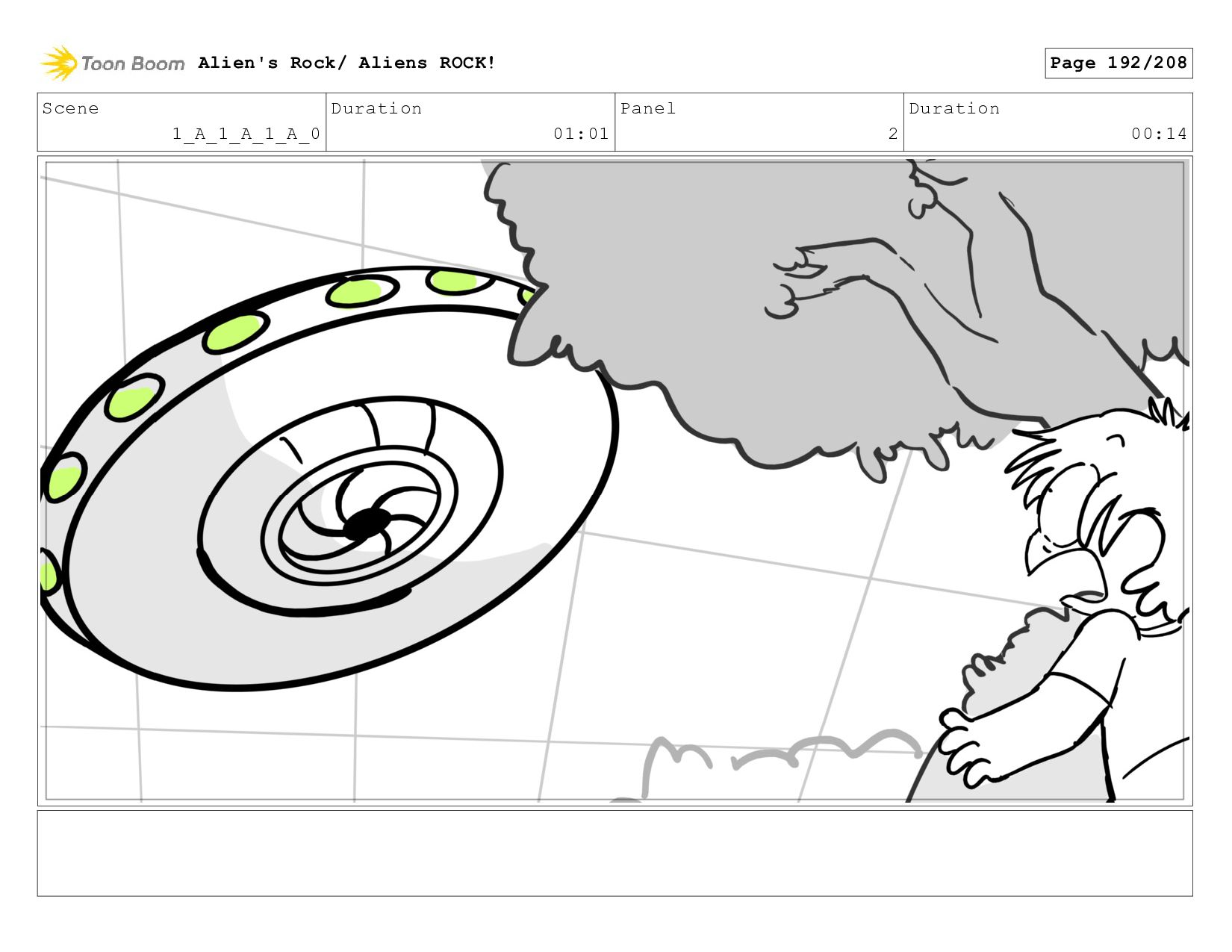Click the Panel header label
Screen dimensions: 1232x952
click(648, 108)
